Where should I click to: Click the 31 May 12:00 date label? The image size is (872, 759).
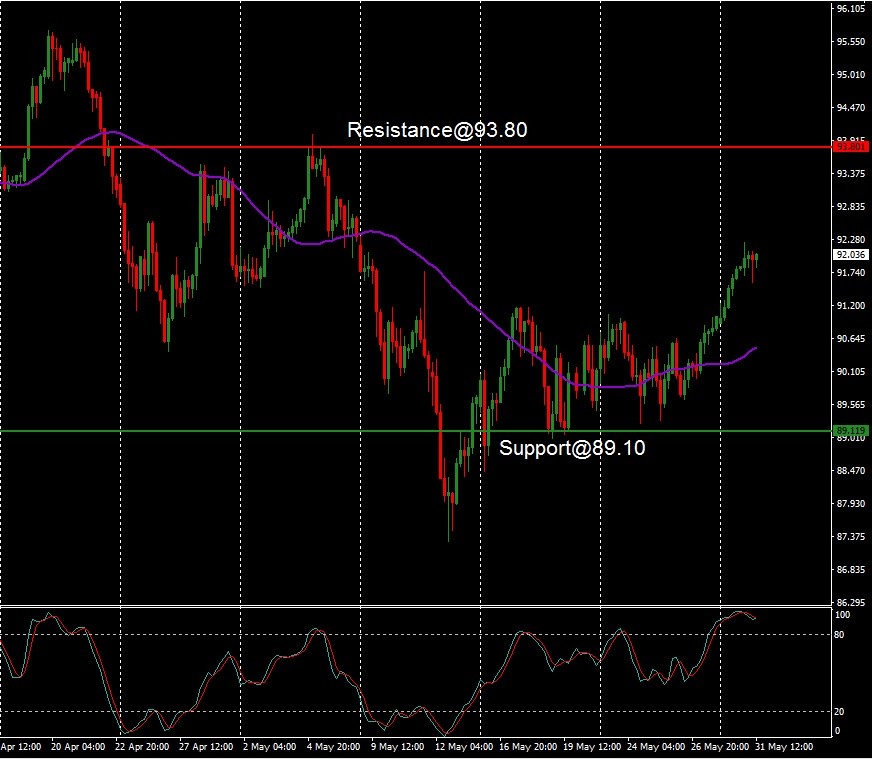[784, 747]
